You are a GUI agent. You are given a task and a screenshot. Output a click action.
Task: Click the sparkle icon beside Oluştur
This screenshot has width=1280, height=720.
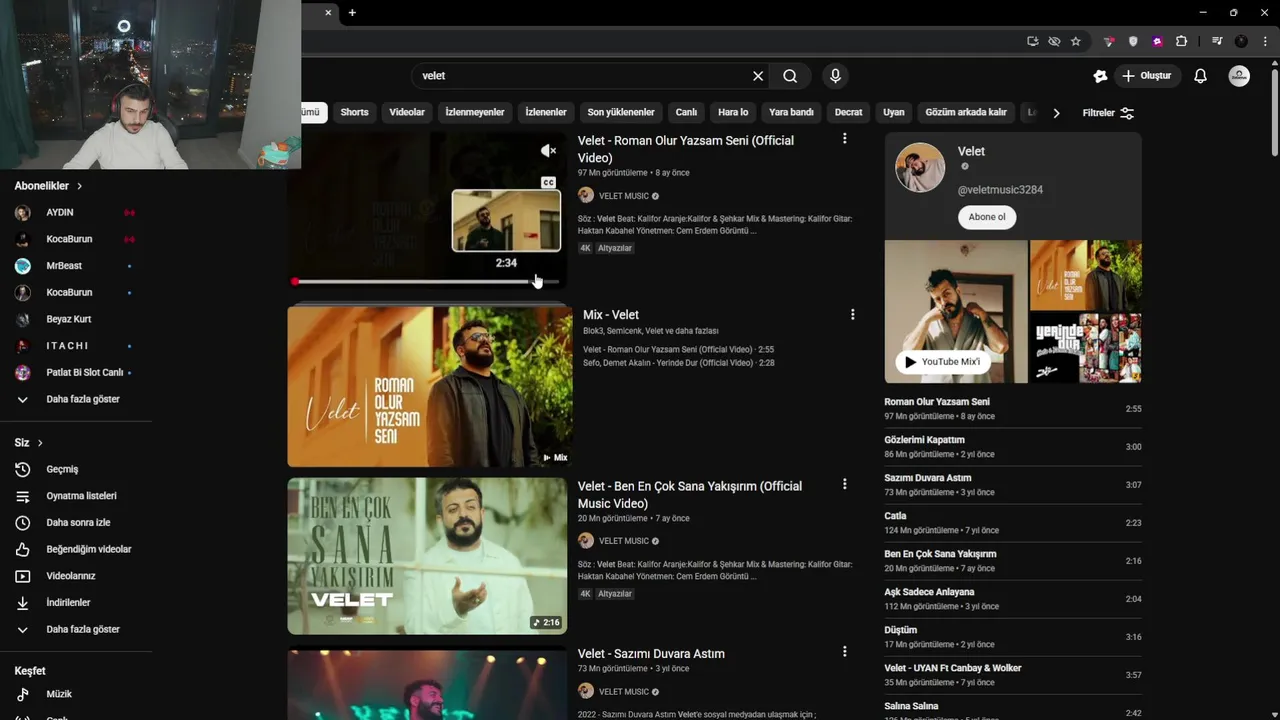(1100, 76)
